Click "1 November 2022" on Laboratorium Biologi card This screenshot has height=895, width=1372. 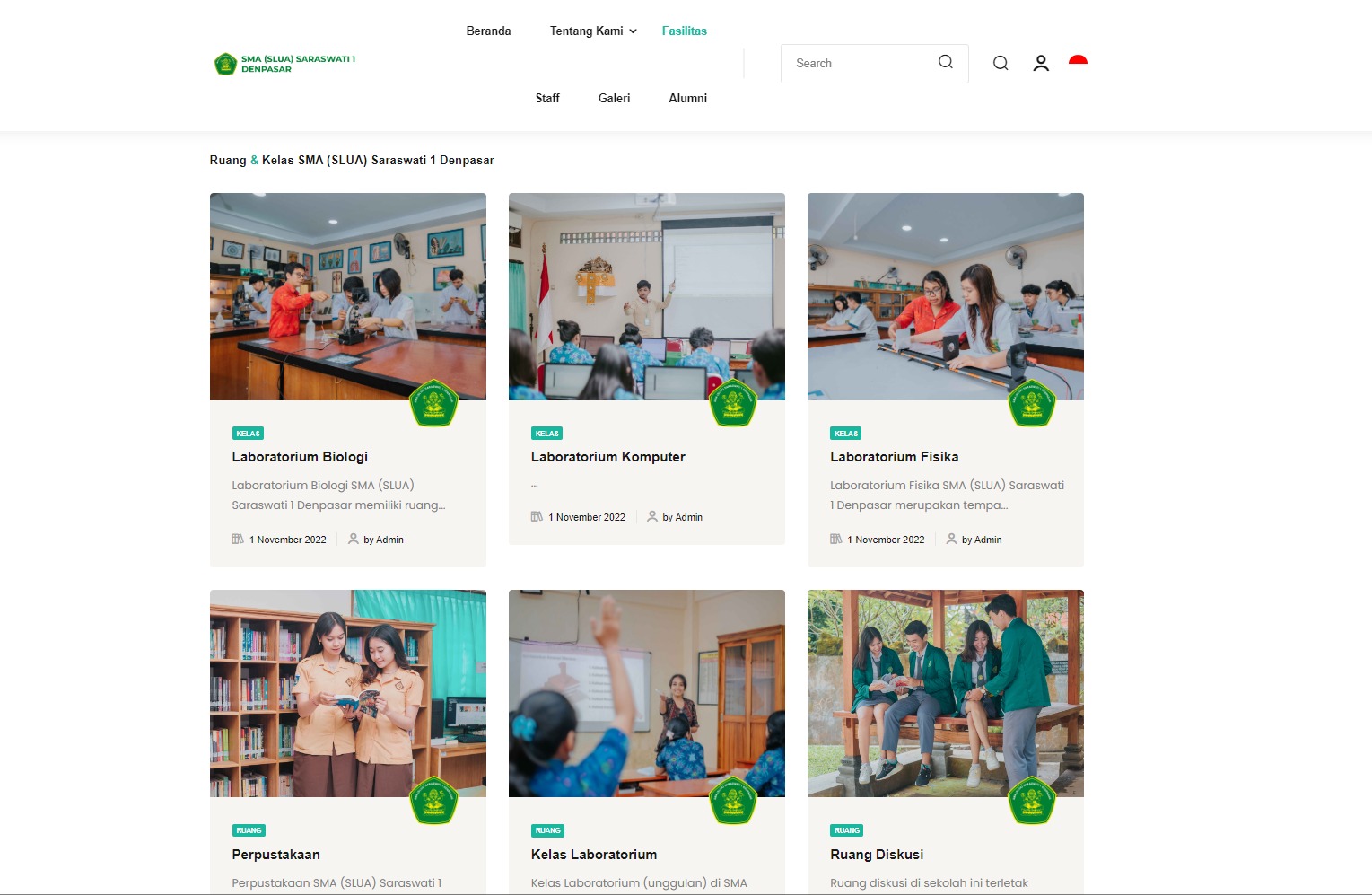pyautogui.click(x=287, y=540)
